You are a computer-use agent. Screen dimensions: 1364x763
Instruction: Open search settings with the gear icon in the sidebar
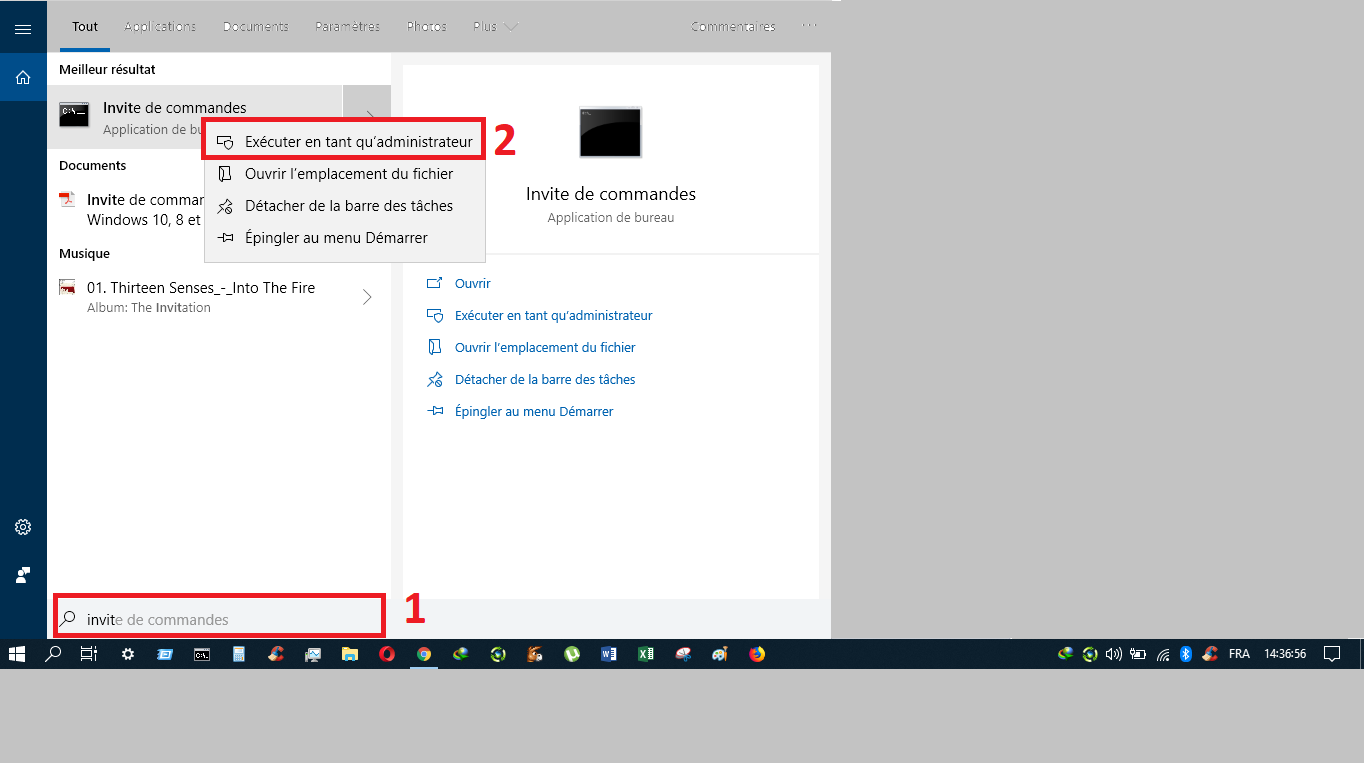click(23, 527)
